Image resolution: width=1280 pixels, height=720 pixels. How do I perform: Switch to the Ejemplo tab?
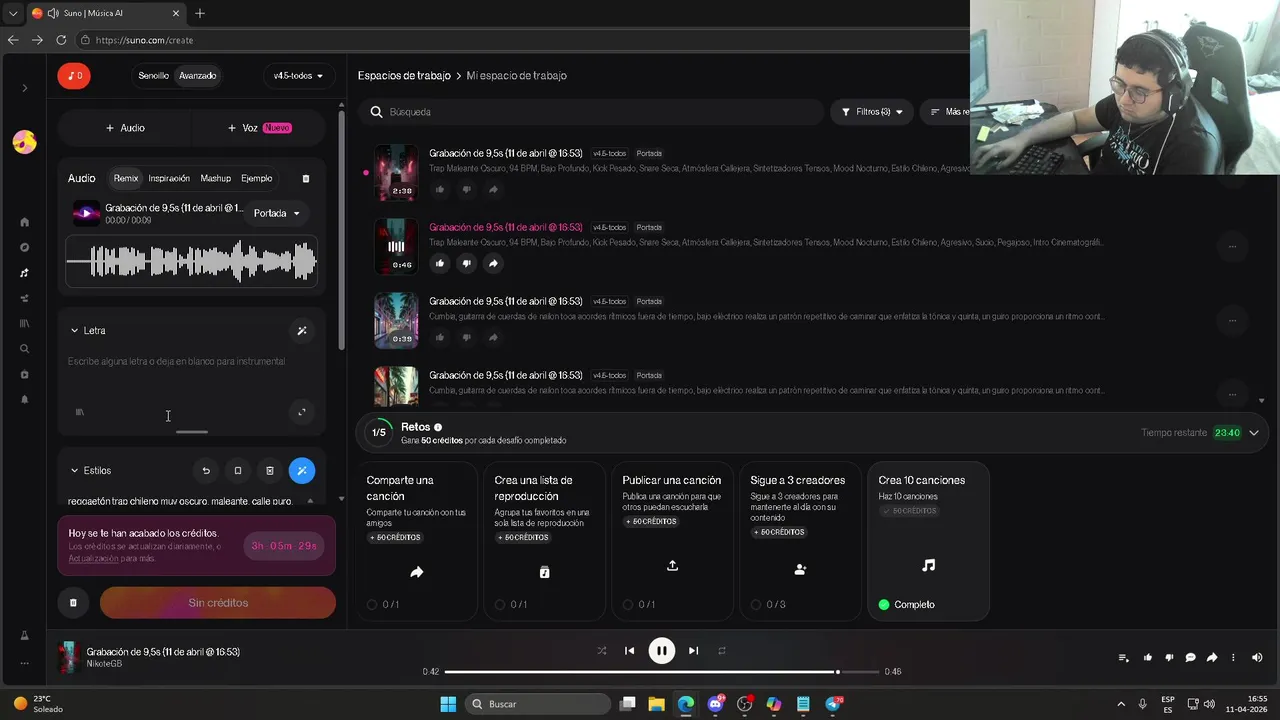click(256, 178)
